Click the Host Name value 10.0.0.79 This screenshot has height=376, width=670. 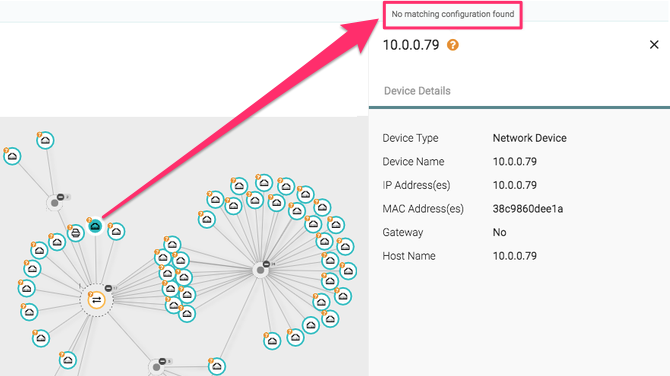pos(514,256)
